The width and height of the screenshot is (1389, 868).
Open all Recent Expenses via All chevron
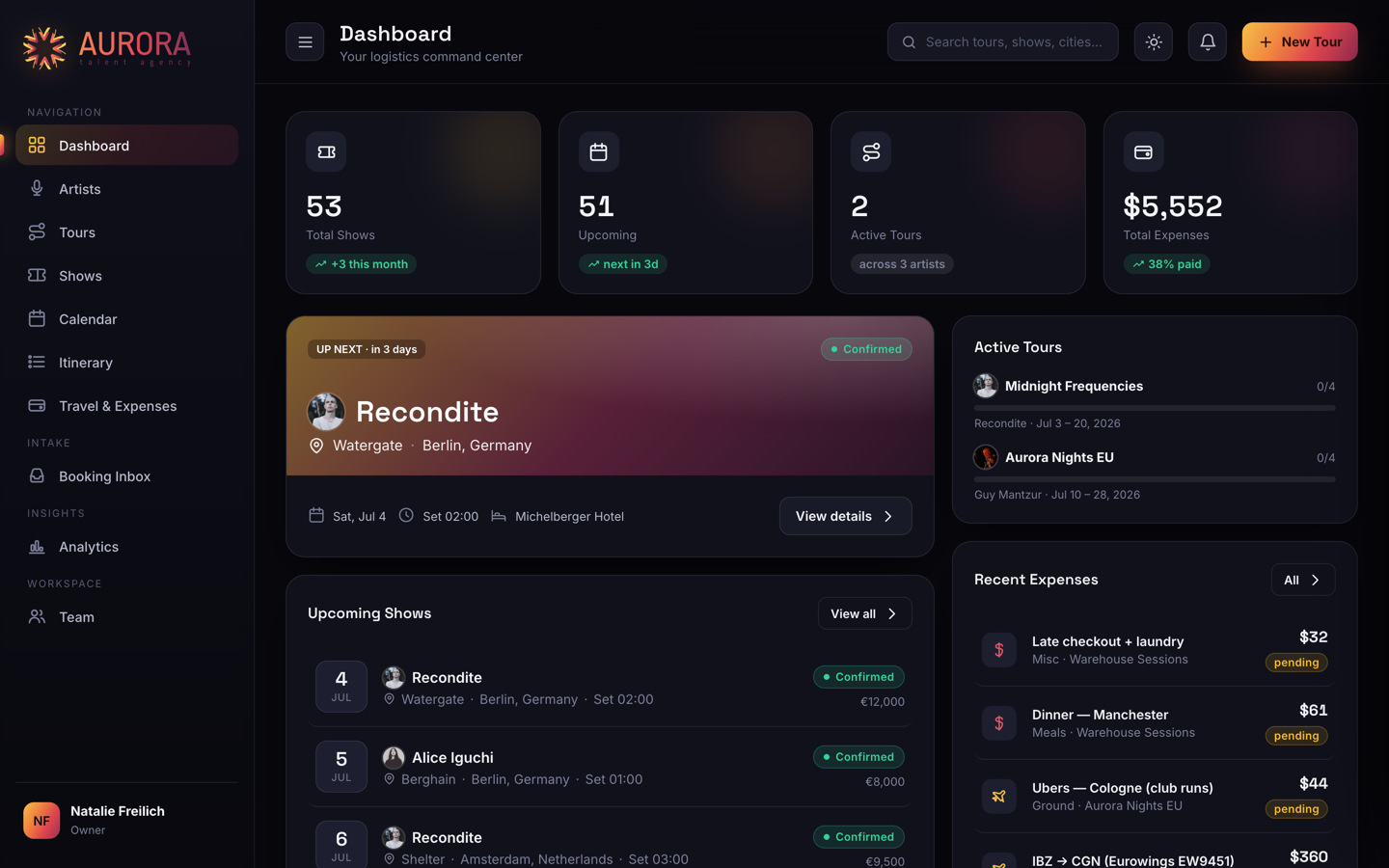(x=1302, y=580)
